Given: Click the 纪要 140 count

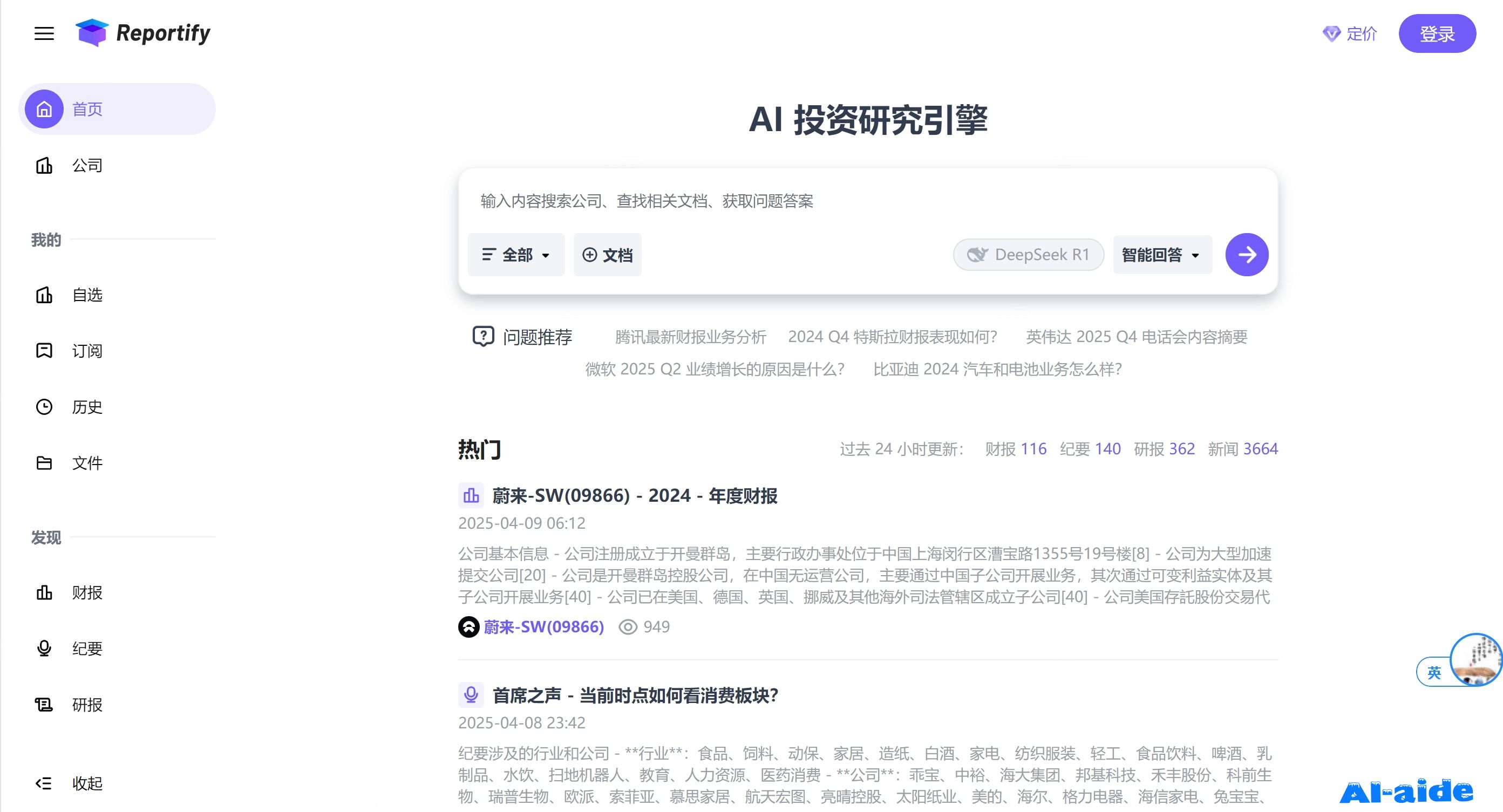Looking at the screenshot, I should coord(1090,449).
